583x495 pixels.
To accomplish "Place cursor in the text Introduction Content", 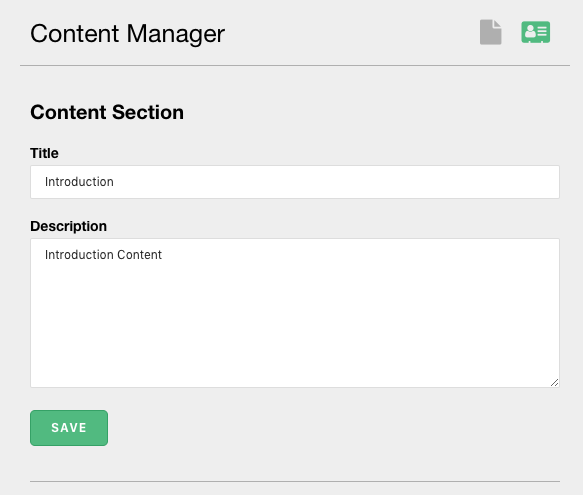I will 103,255.
